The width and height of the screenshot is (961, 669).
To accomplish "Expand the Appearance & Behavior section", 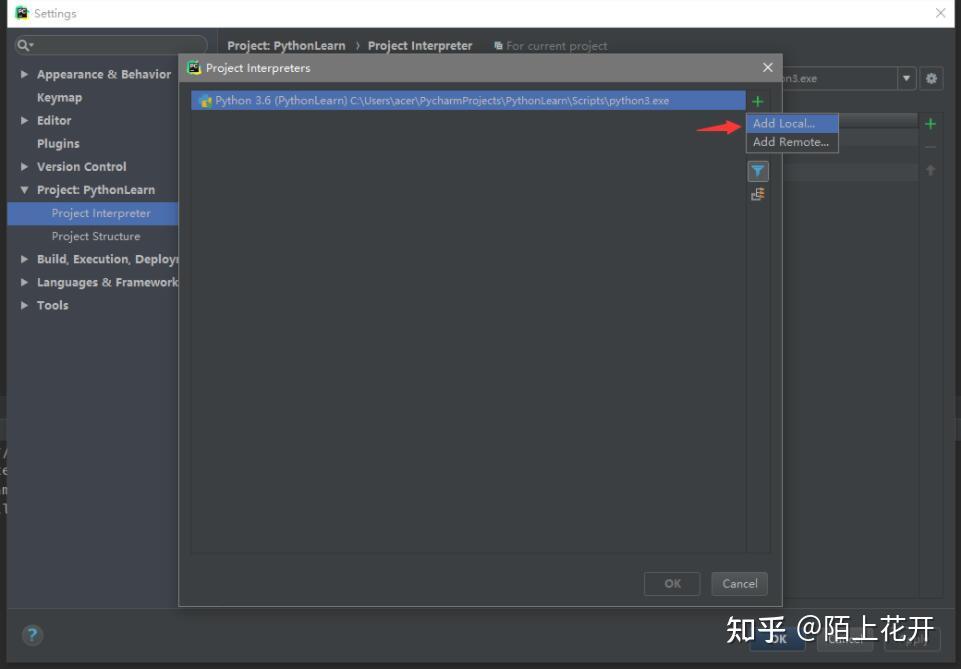I will [23, 74].
